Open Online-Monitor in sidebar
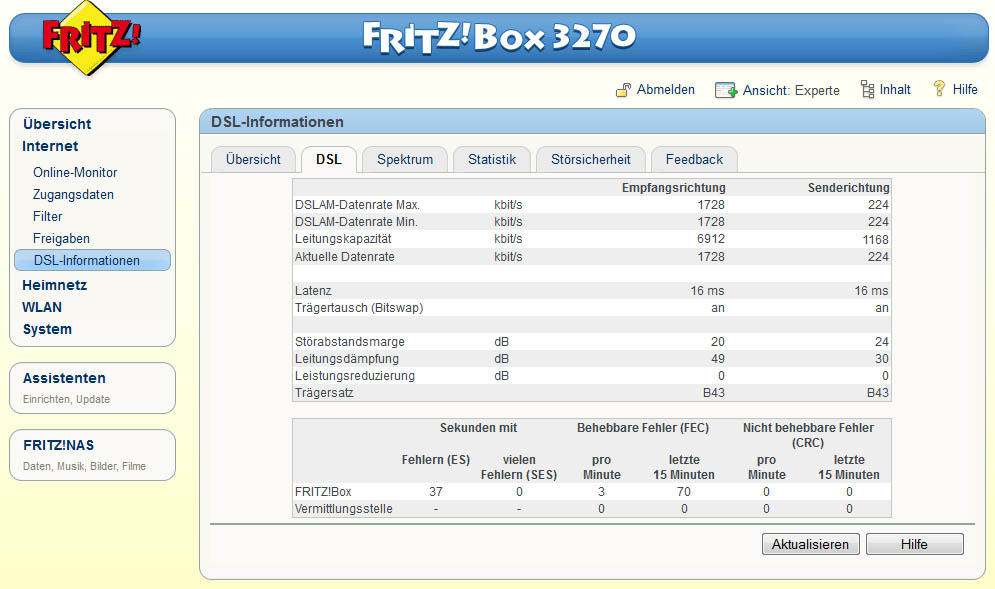The height and width of the screenshot is (589, 995). coord(75,172)
